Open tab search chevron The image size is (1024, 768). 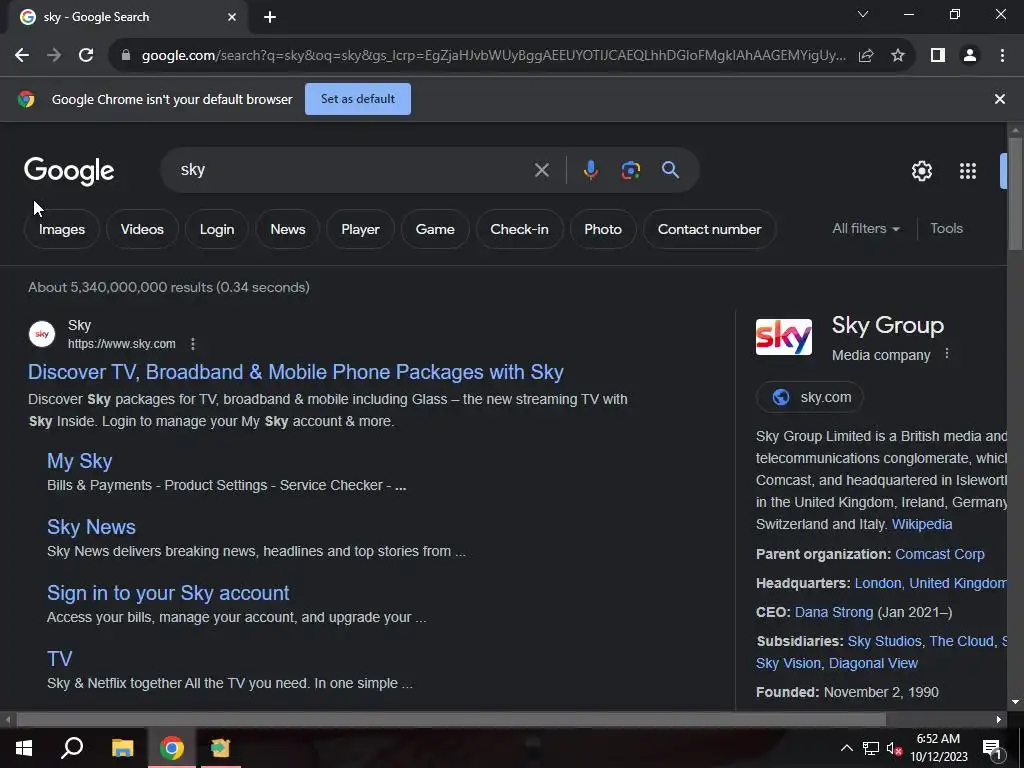863,14
